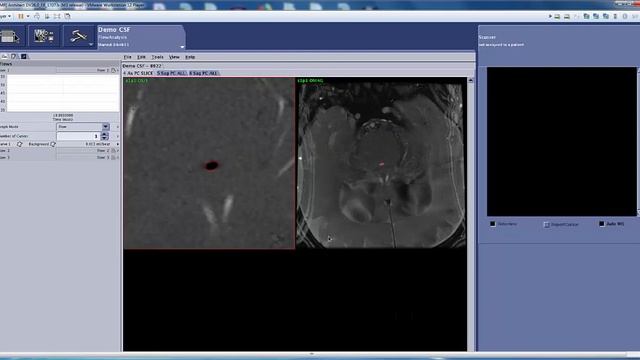
Task: Click the small arrow before the device icons
Action: [x=550, y=16]
